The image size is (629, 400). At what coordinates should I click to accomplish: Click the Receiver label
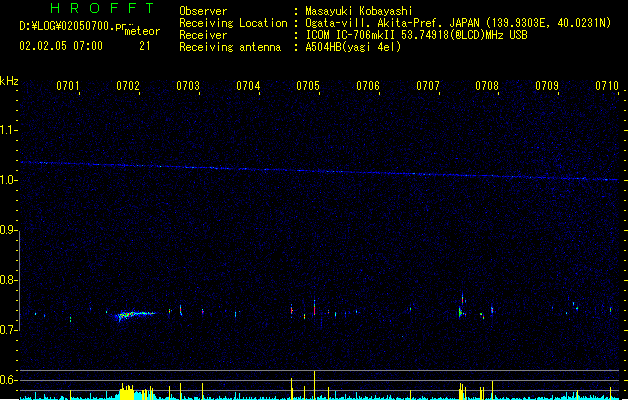pyautogui.click(x=203, y=35)
